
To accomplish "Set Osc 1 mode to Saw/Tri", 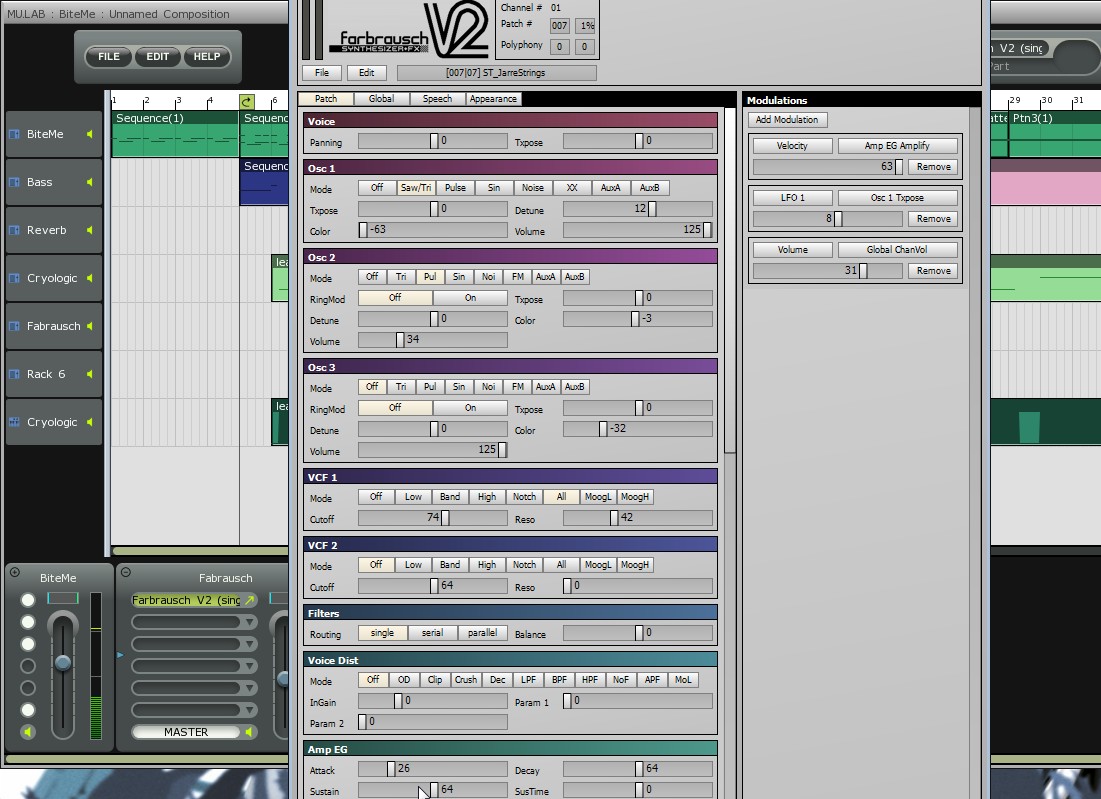I will [x=416, y=188].
